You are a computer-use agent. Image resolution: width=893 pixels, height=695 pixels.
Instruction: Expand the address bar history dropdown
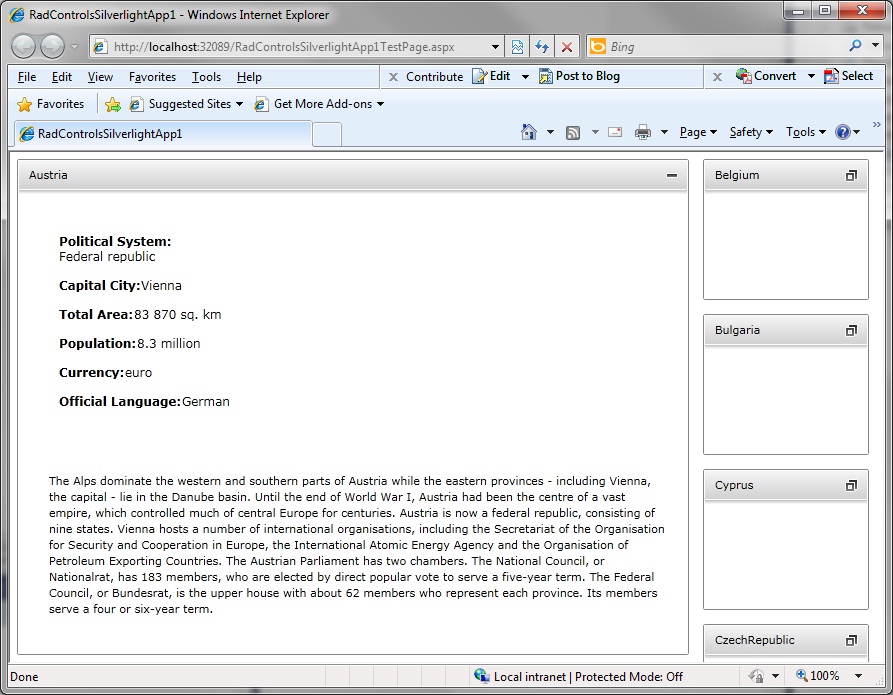click(495, 47)
